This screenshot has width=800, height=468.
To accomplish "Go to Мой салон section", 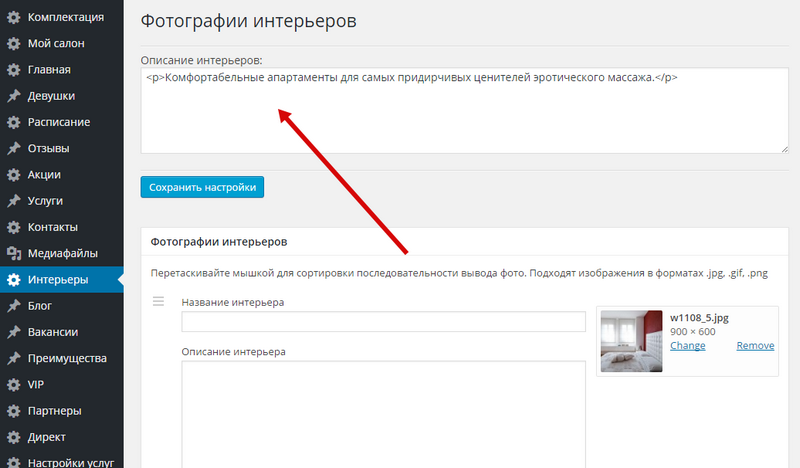I will [x=62, y=43].
